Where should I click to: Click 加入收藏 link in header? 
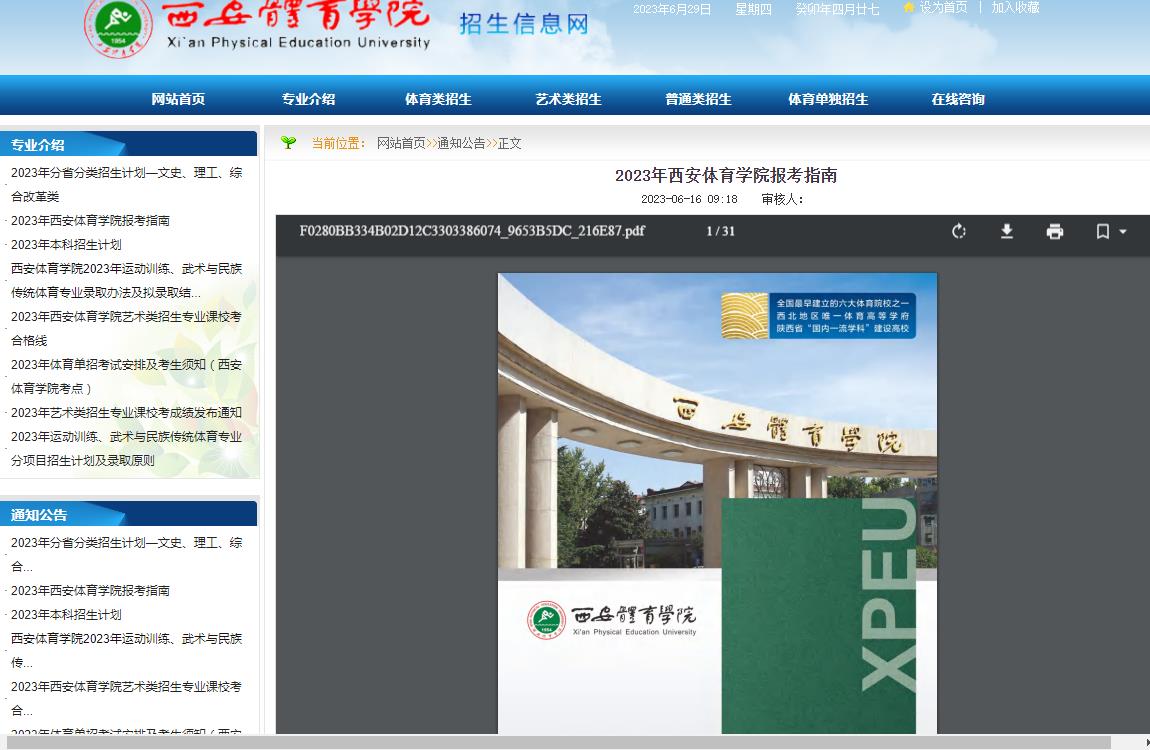[x=1016, y=7]
